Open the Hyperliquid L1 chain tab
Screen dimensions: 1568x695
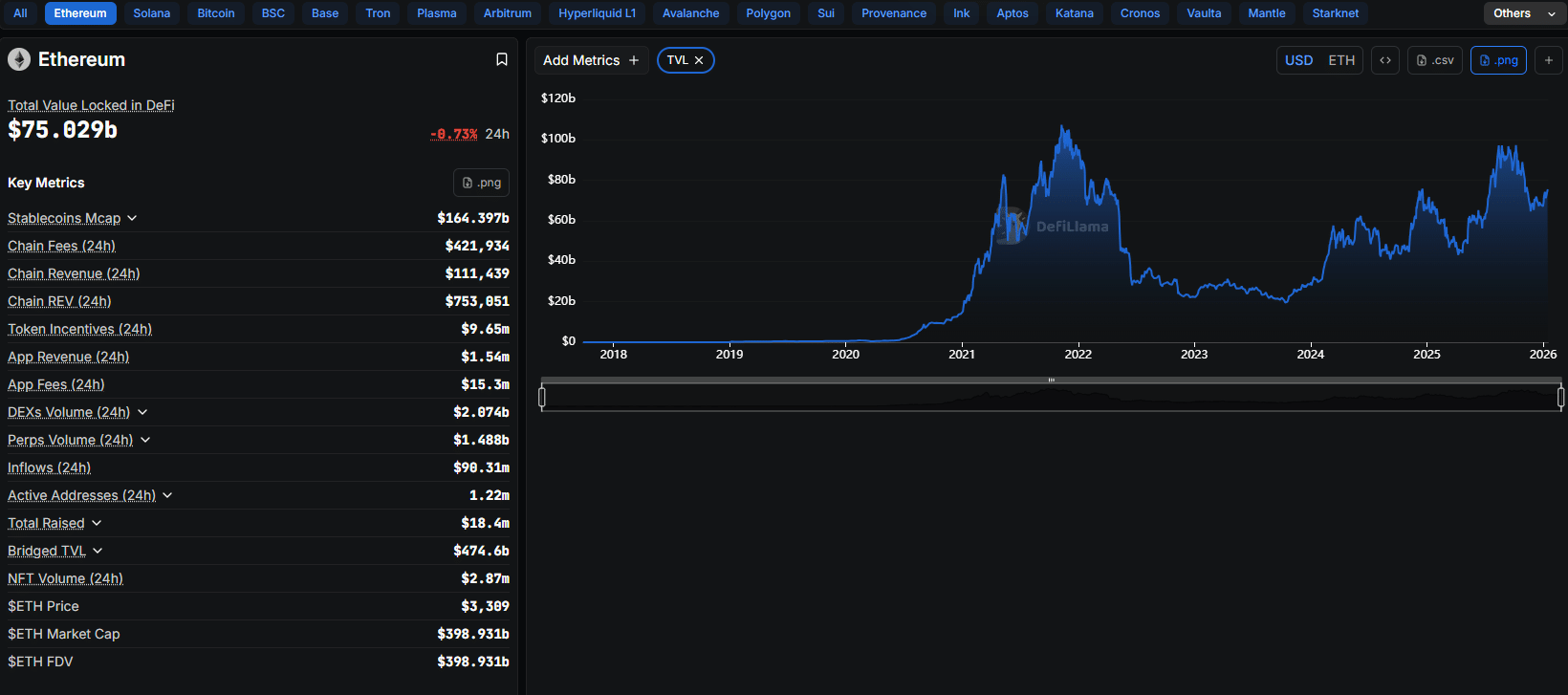598,13
